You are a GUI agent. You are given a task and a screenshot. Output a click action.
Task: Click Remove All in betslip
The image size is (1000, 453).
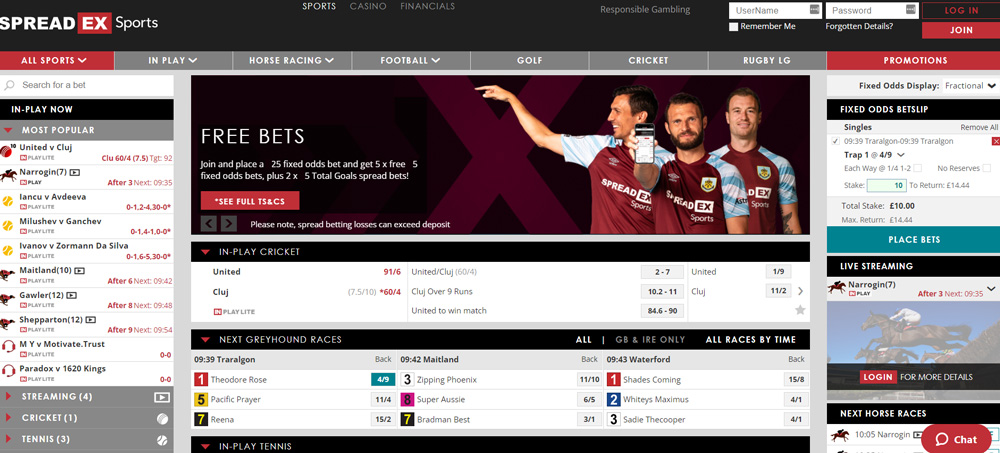[x=979, y=128]
